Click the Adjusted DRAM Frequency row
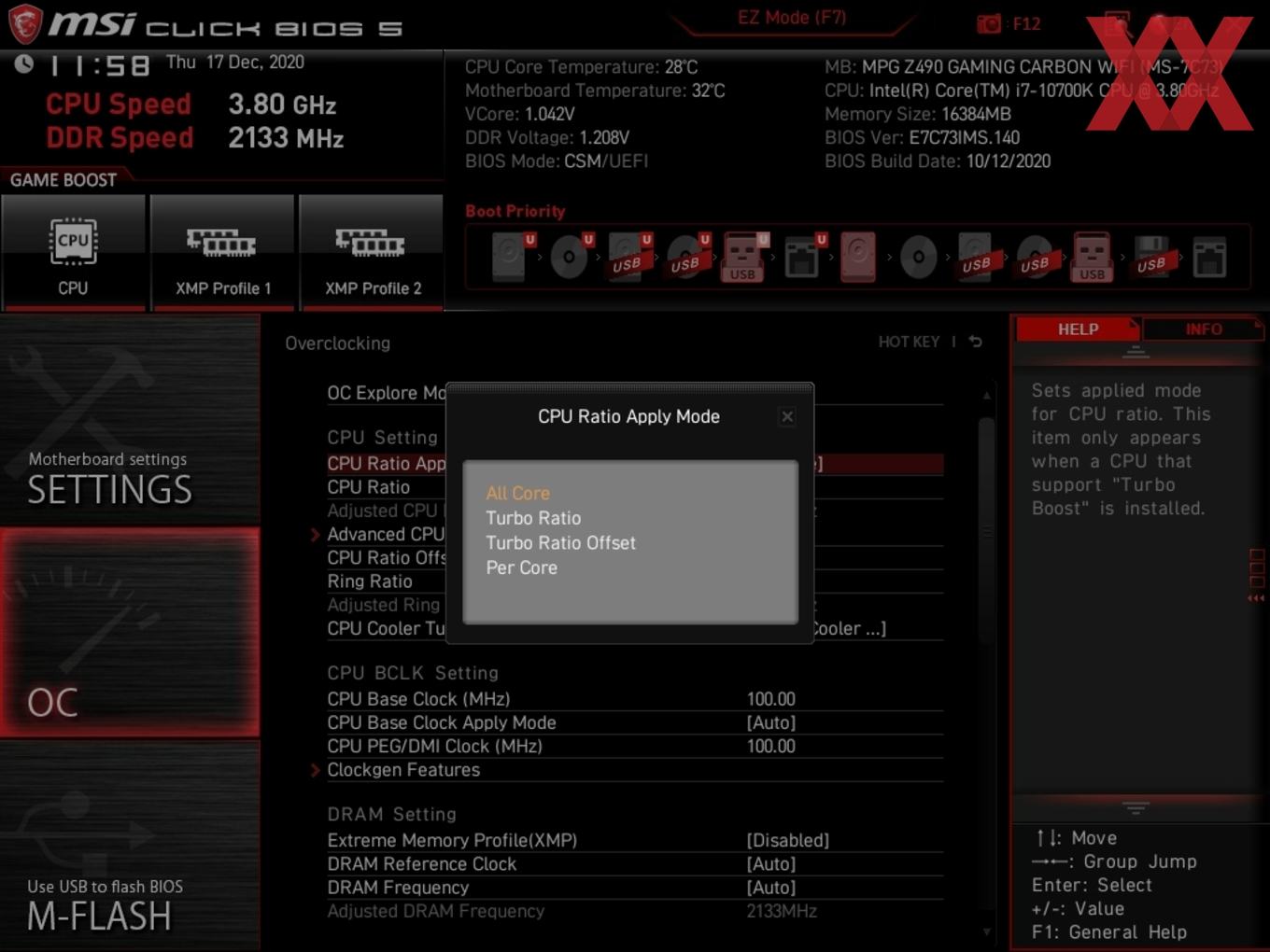This screenshot has height=952, width=1270. 635,911
